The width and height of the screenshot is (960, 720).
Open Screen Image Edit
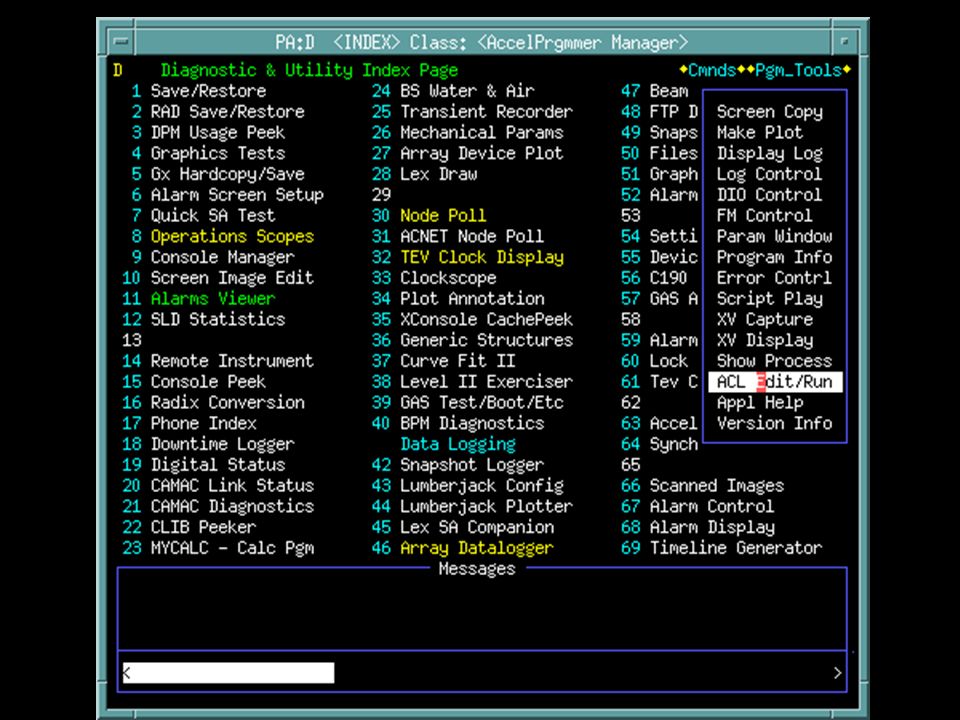point(232,278)
